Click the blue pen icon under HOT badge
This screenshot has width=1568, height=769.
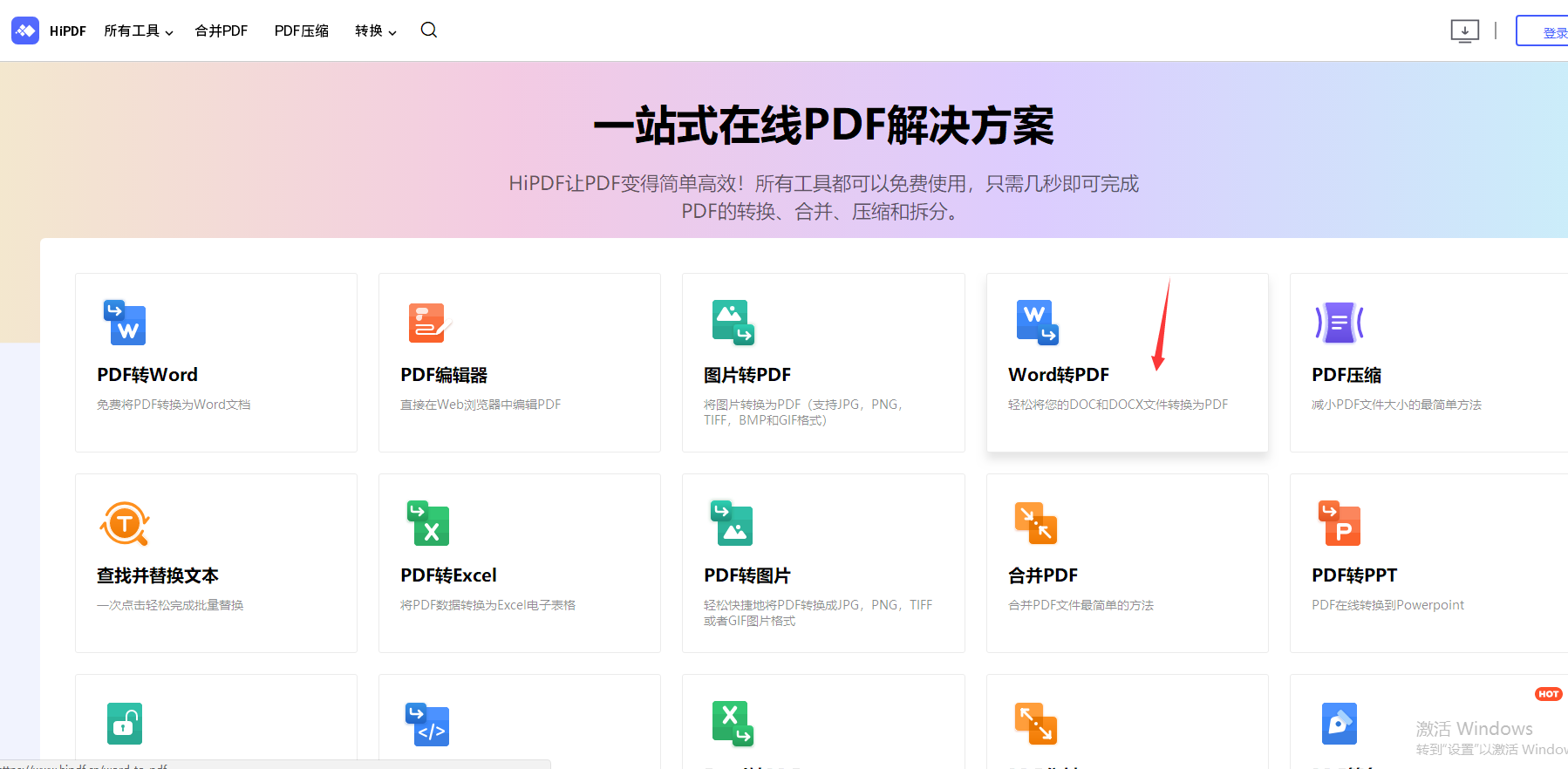point(1340,724)
